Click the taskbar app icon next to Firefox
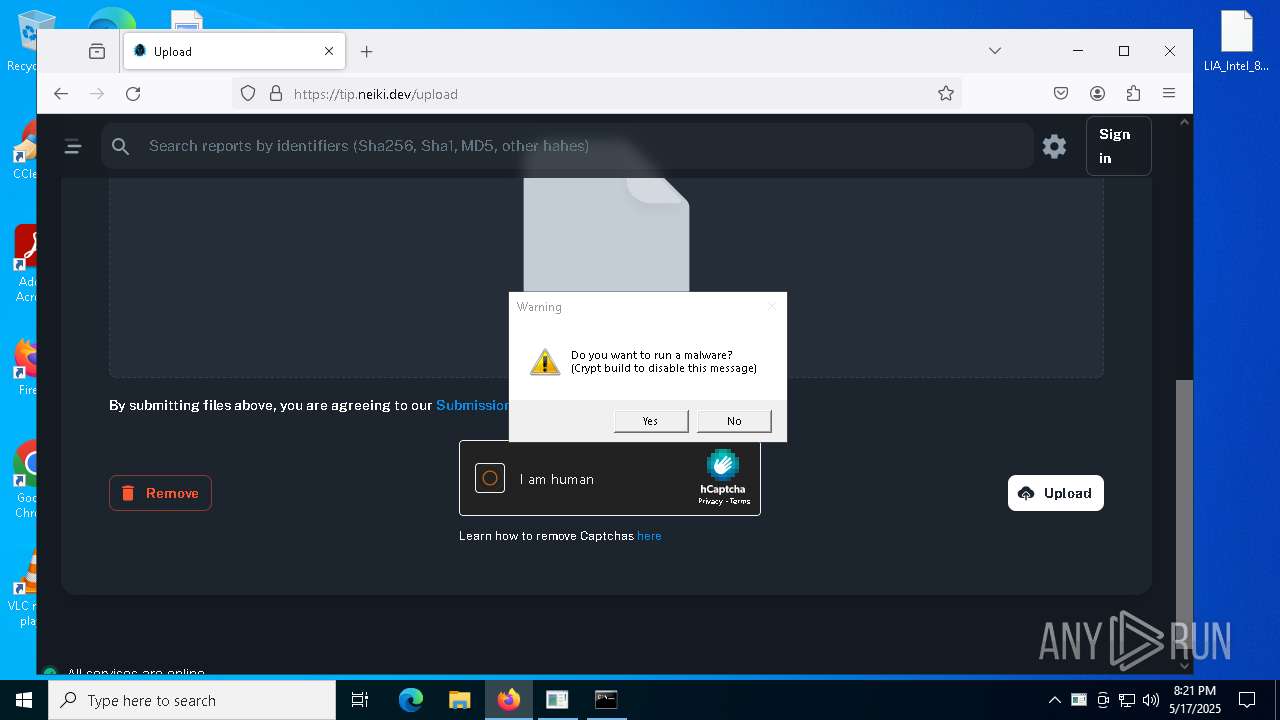Viewport: 1280px width, 720px height. coord(557,700)
